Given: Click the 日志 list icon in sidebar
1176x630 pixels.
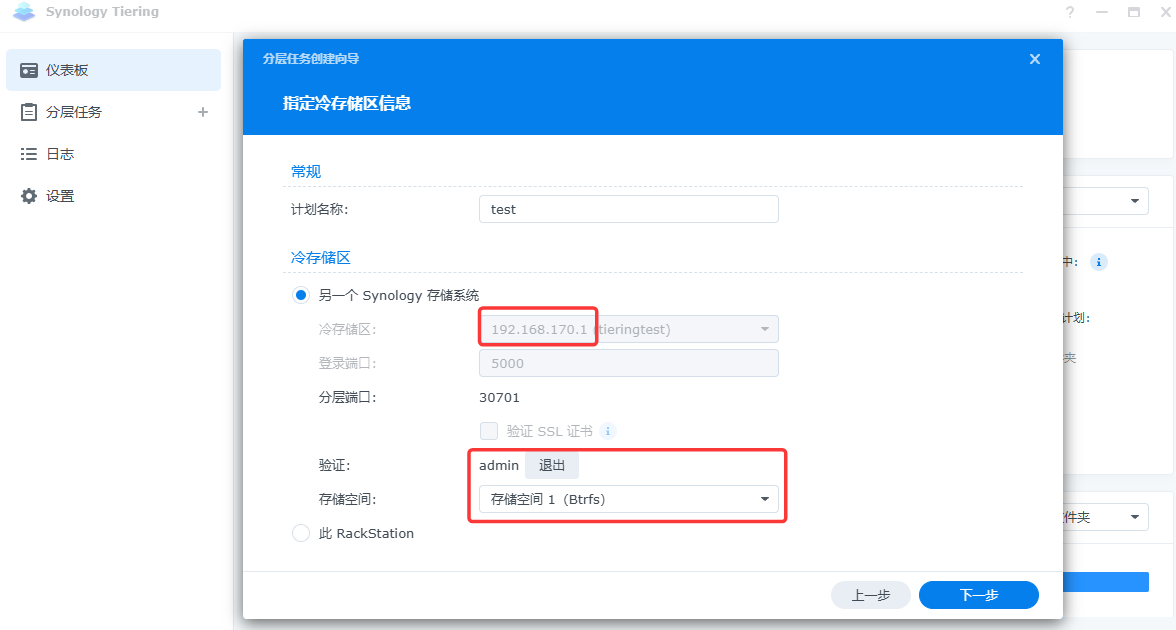Looking at the screenshot, I should 29,154.
